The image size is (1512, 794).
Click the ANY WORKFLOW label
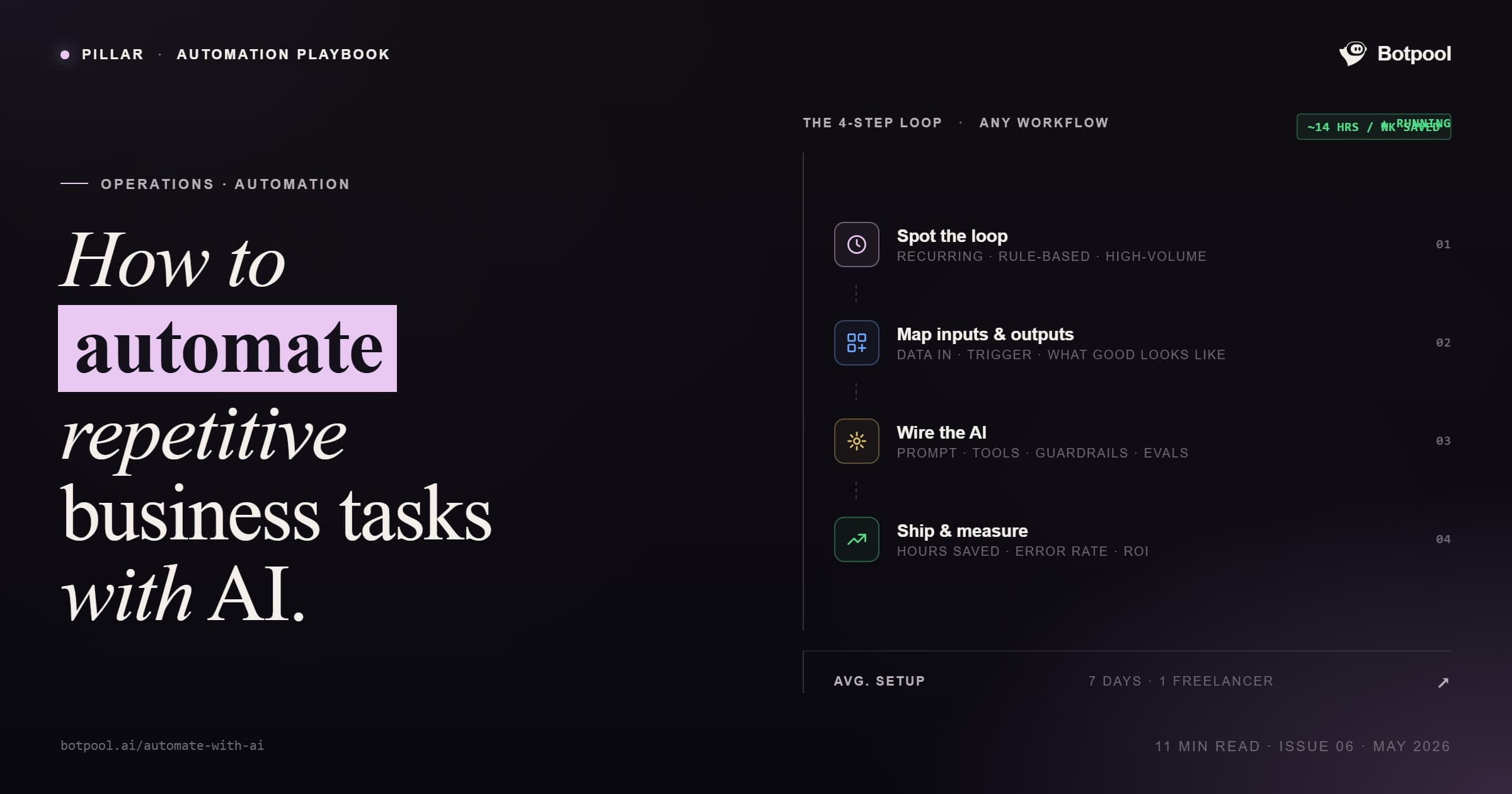point(1044,123)
